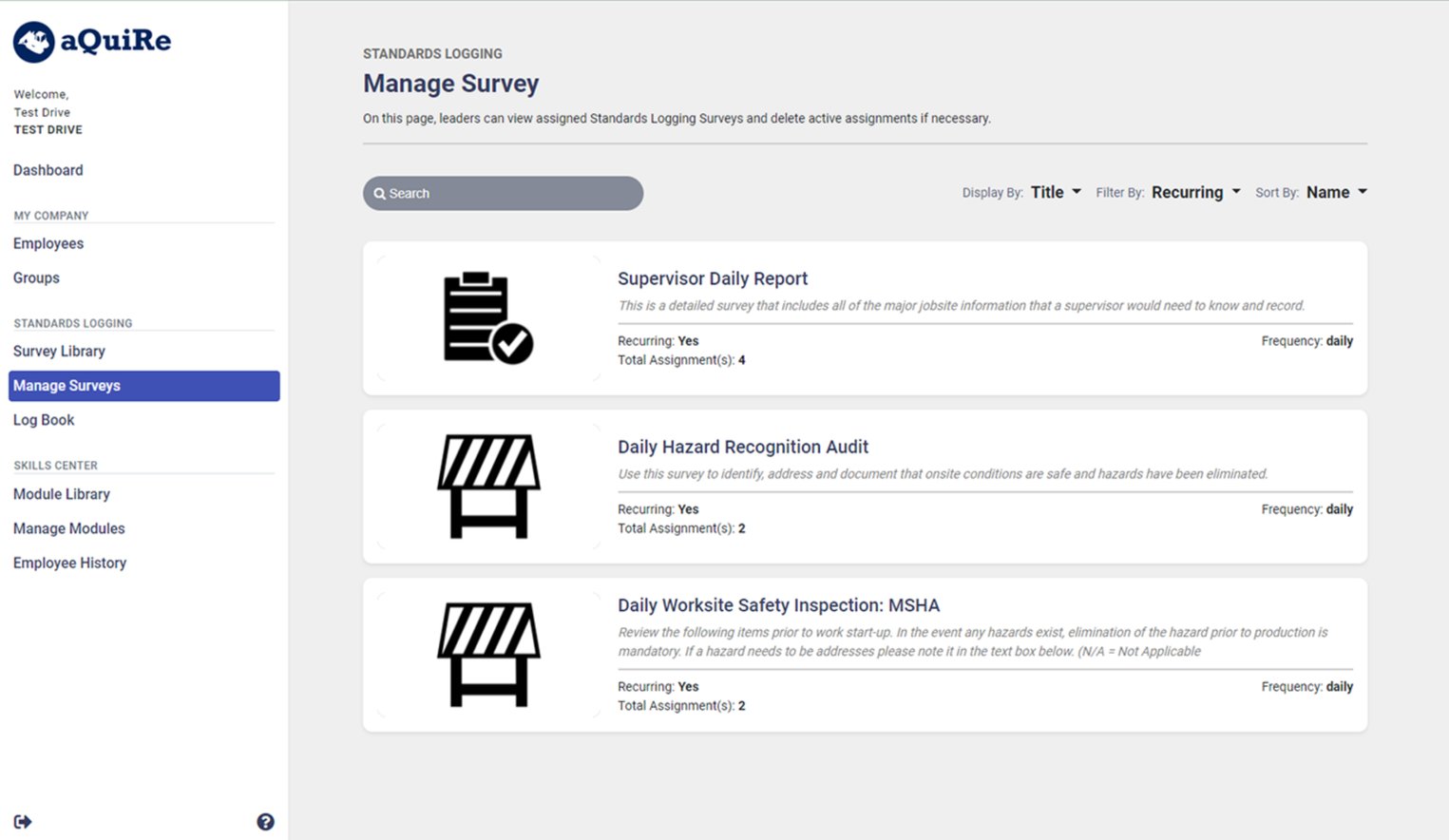This screenshot has height=840, width=1449.
Task: Click the barricade icon for Daily Worksite Safety Inspection
Action: 488,655
